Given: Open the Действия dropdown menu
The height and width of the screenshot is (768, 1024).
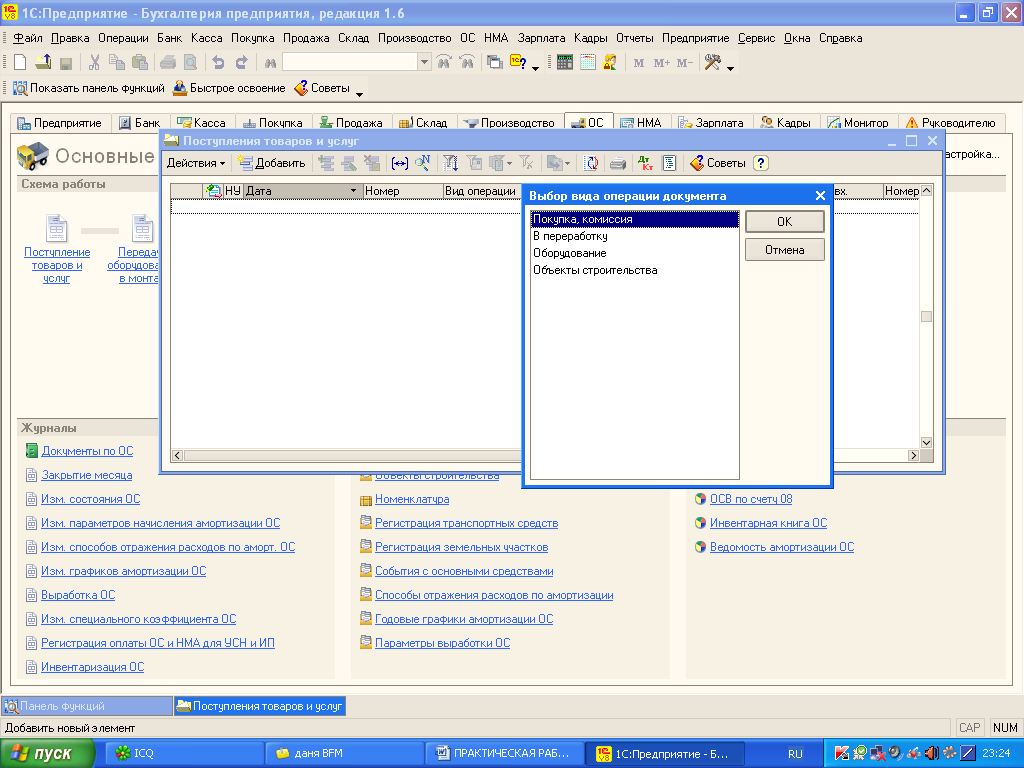Looking at the screenshot, I should (x=195, y=163).
